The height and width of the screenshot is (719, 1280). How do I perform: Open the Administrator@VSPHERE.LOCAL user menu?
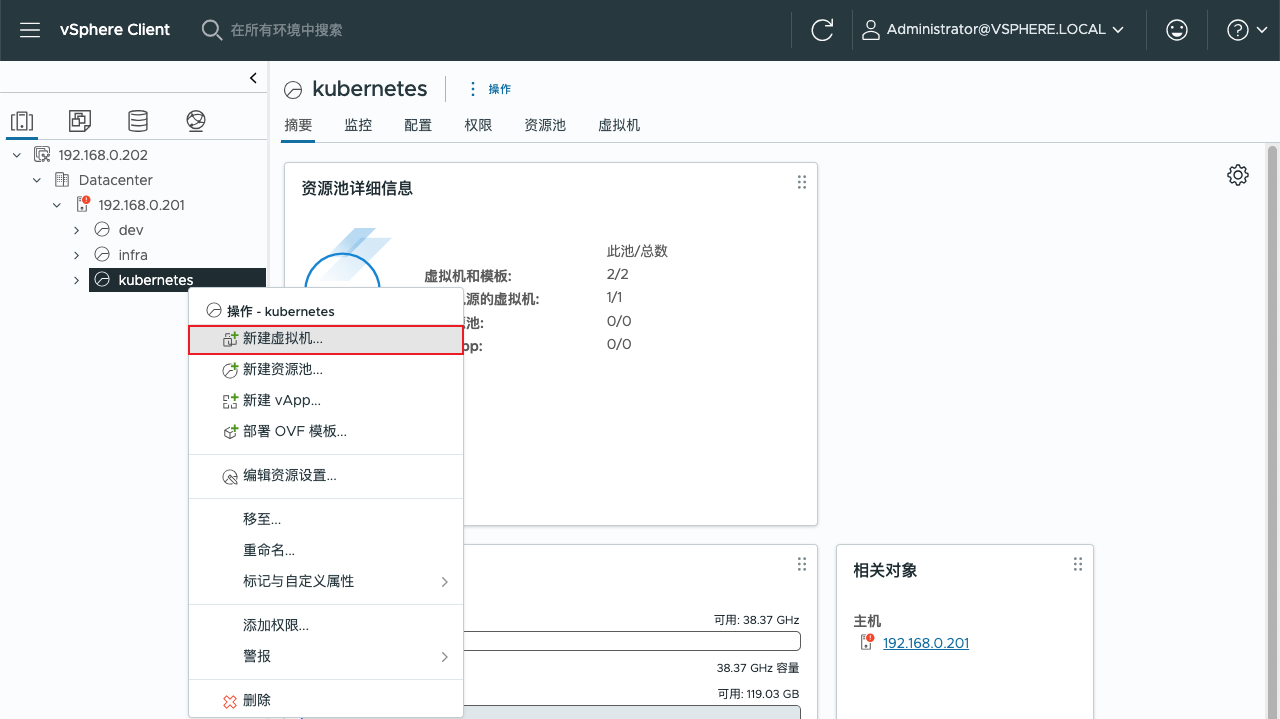point(993,30)
